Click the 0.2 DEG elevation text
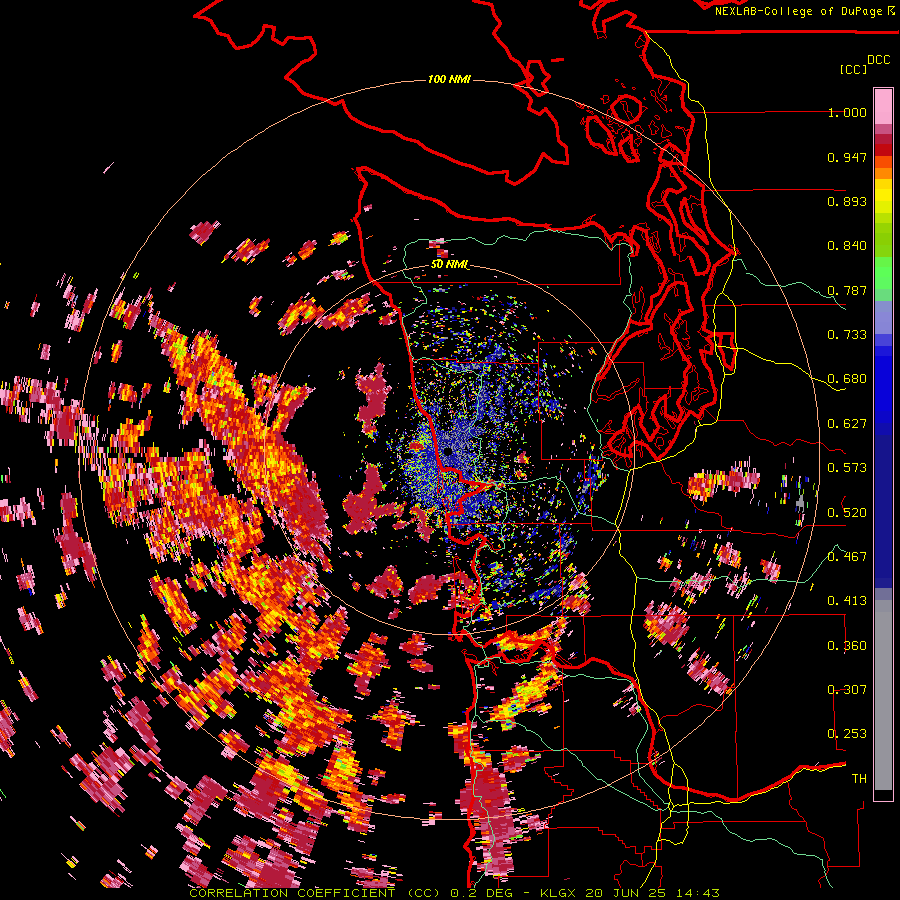The height and width of the screenshot is (900, 900). click(483, 893)
